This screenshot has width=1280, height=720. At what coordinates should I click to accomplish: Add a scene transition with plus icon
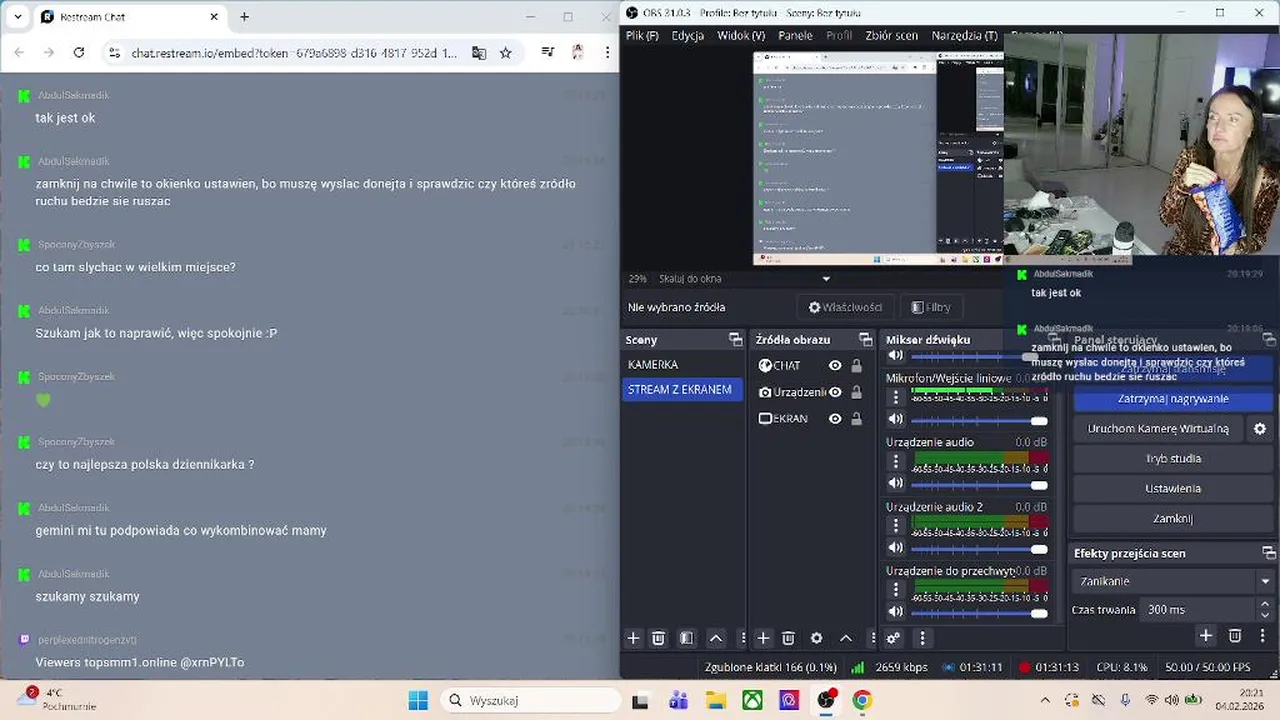pos(1206,636)
